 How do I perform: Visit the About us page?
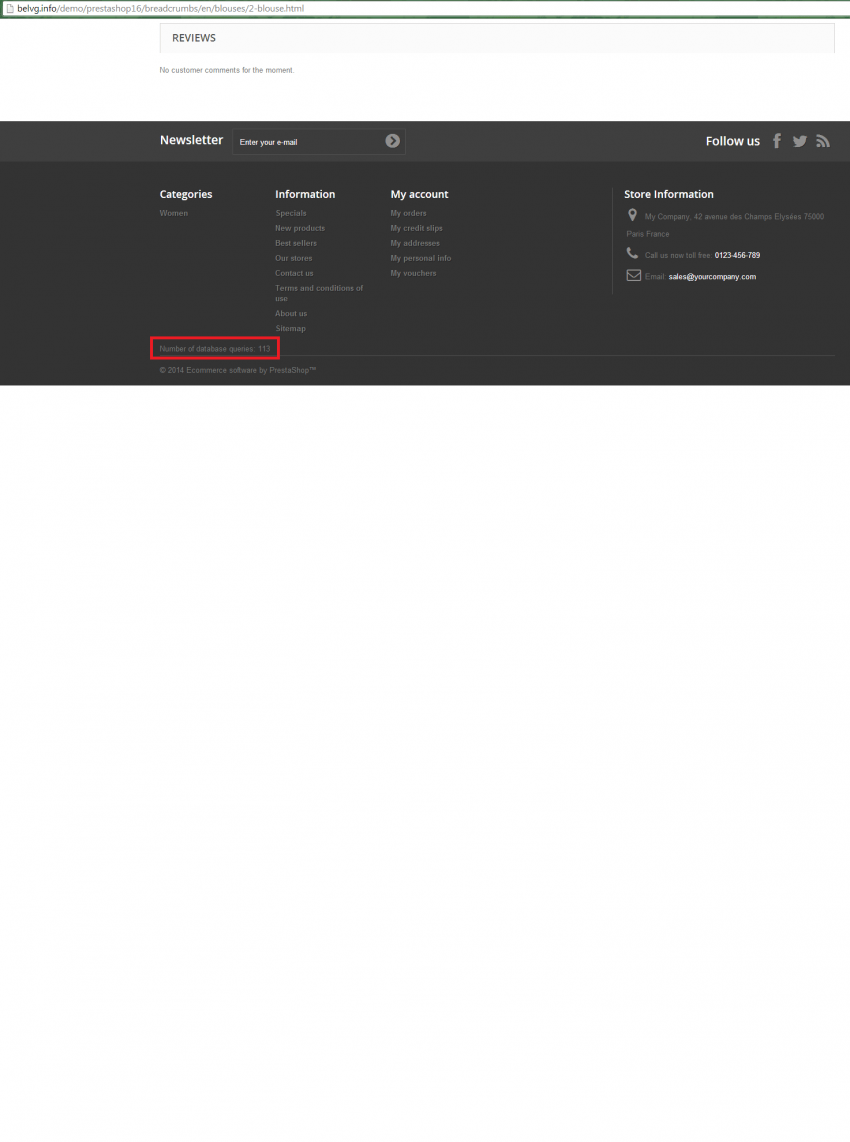291,313
